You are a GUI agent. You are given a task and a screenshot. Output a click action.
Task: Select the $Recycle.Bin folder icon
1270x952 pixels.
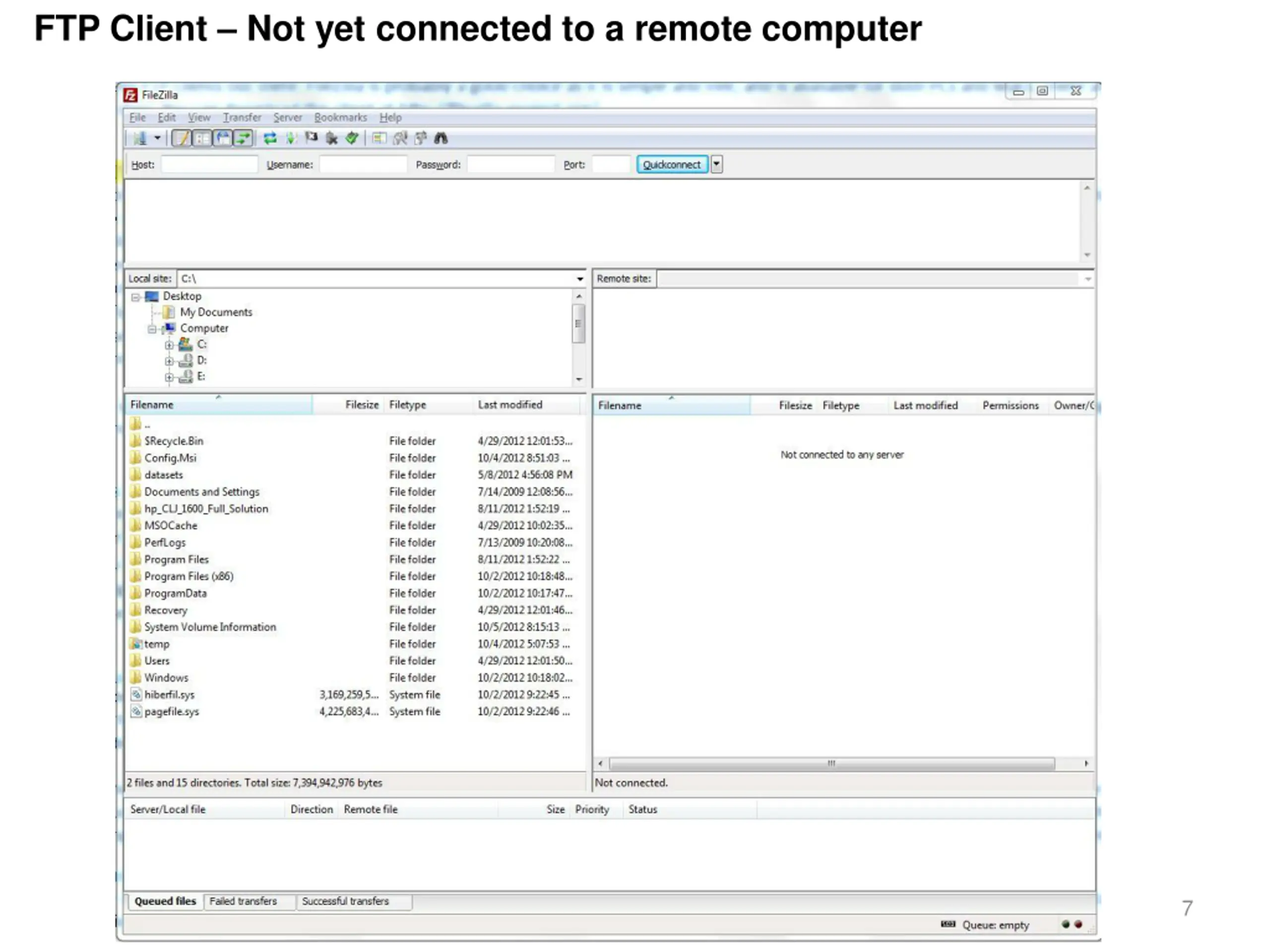point(135,441)
